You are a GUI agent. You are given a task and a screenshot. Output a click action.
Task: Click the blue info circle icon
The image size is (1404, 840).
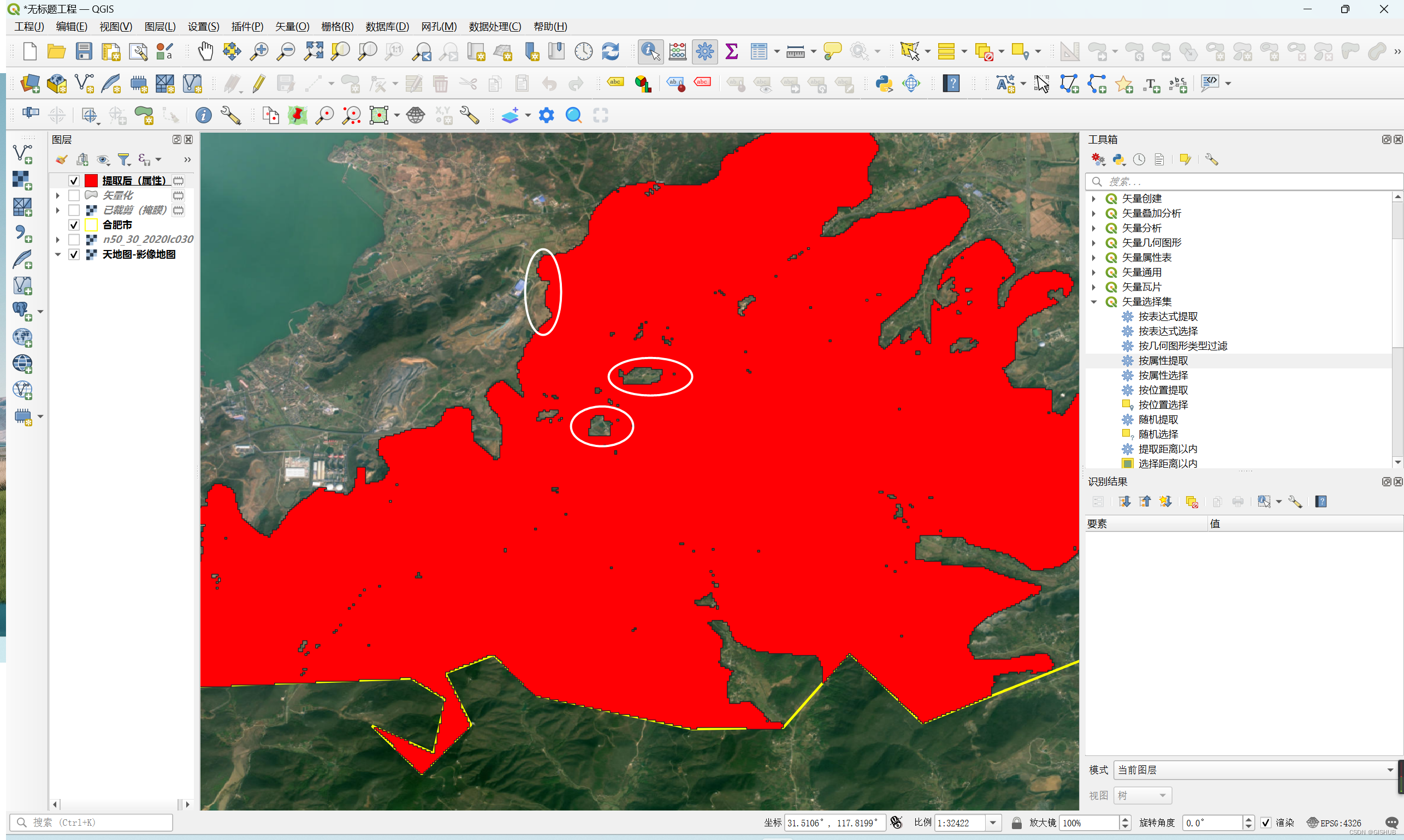click(203, 116)
